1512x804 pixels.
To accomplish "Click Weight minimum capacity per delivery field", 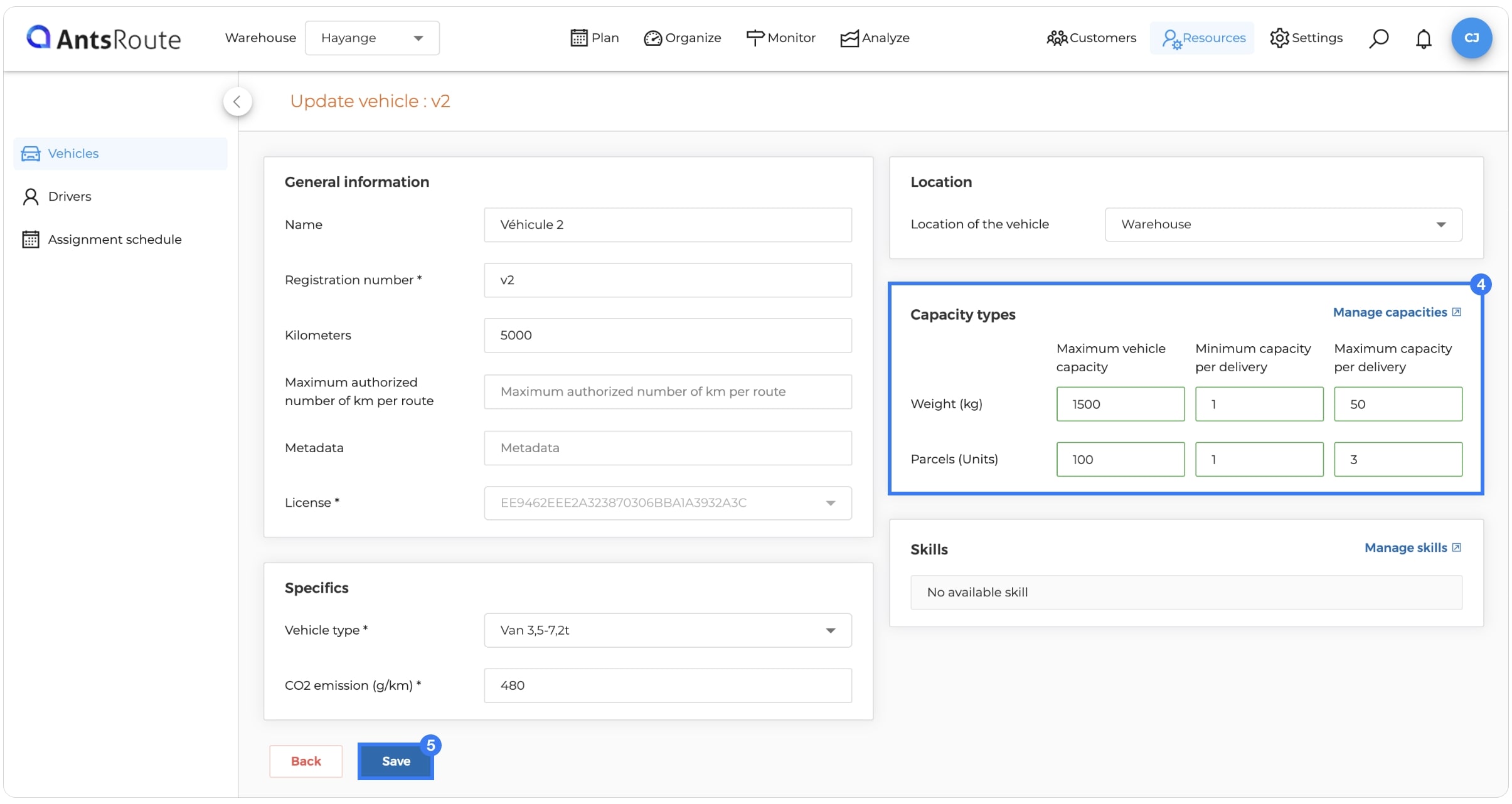I will pos(1259,404).
